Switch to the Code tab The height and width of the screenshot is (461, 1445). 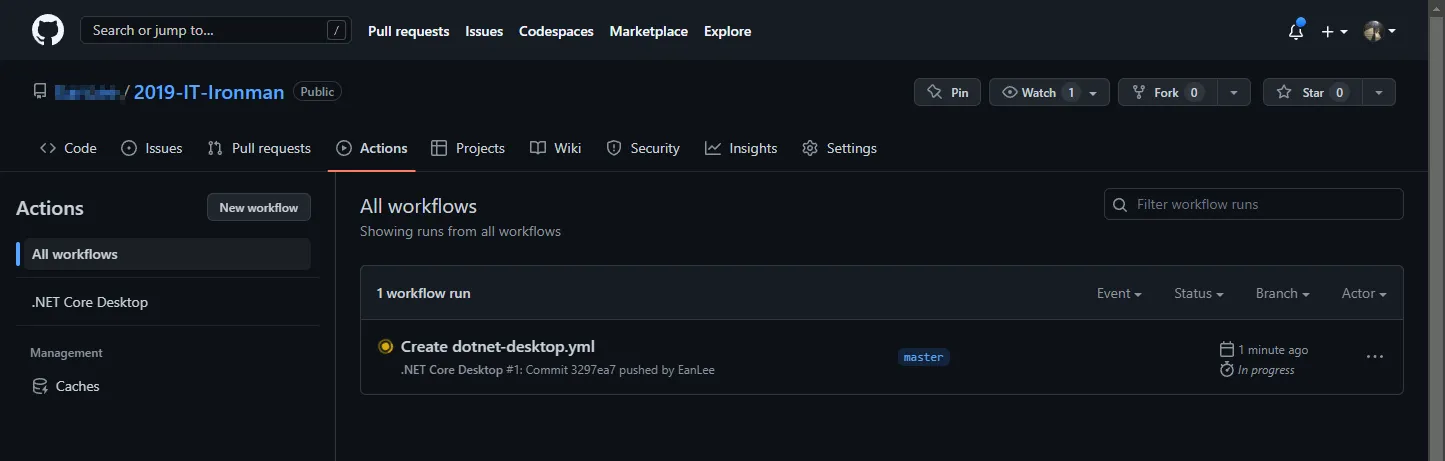click(x=68, y=148)
